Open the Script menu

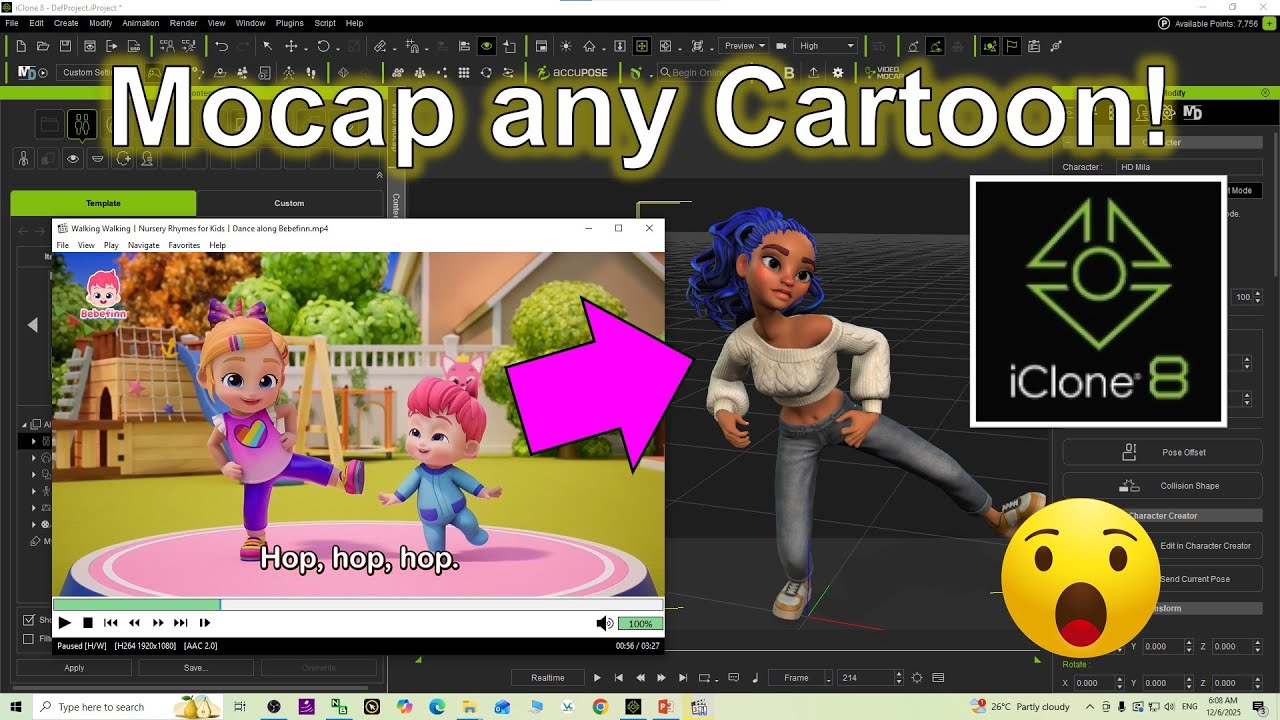(325, 23)
